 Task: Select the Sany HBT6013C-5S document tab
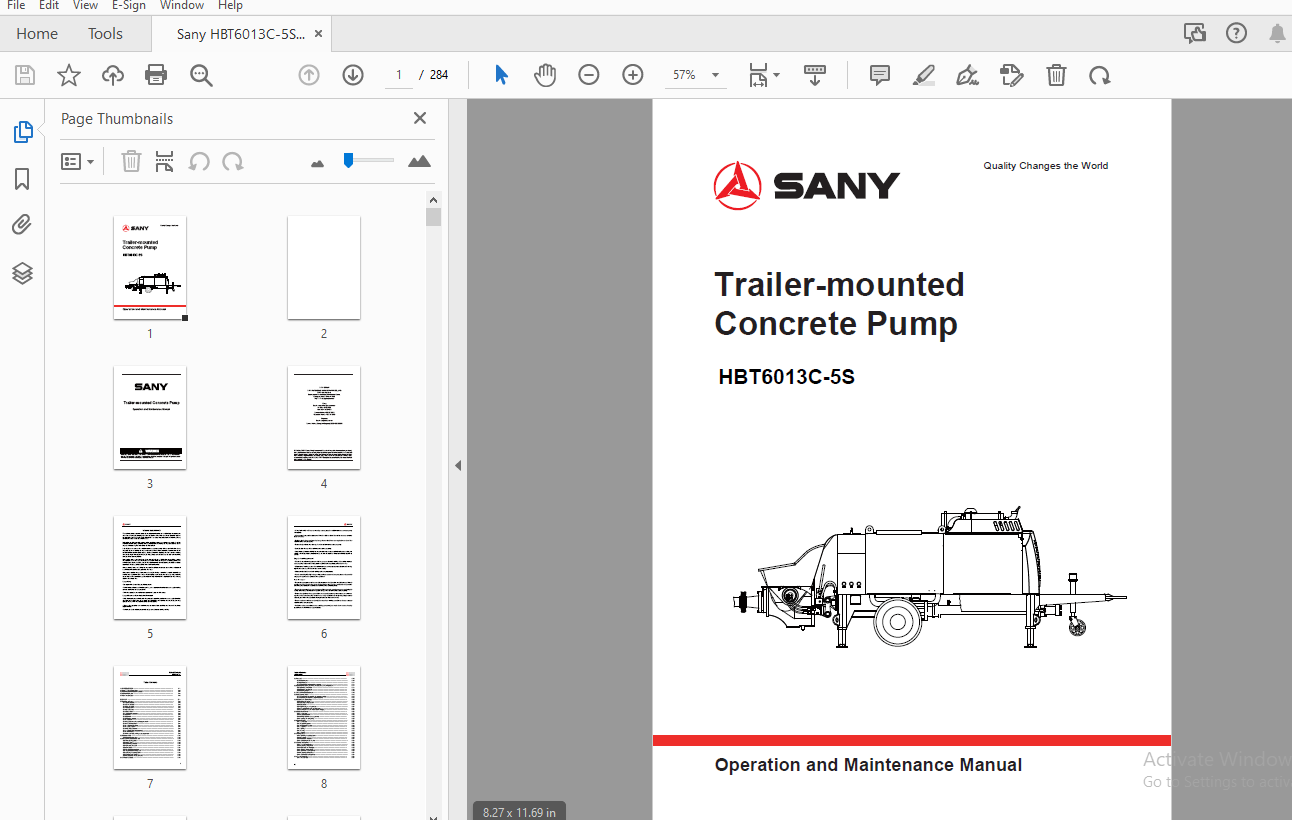pyautogui.click(x=240, y=34)
